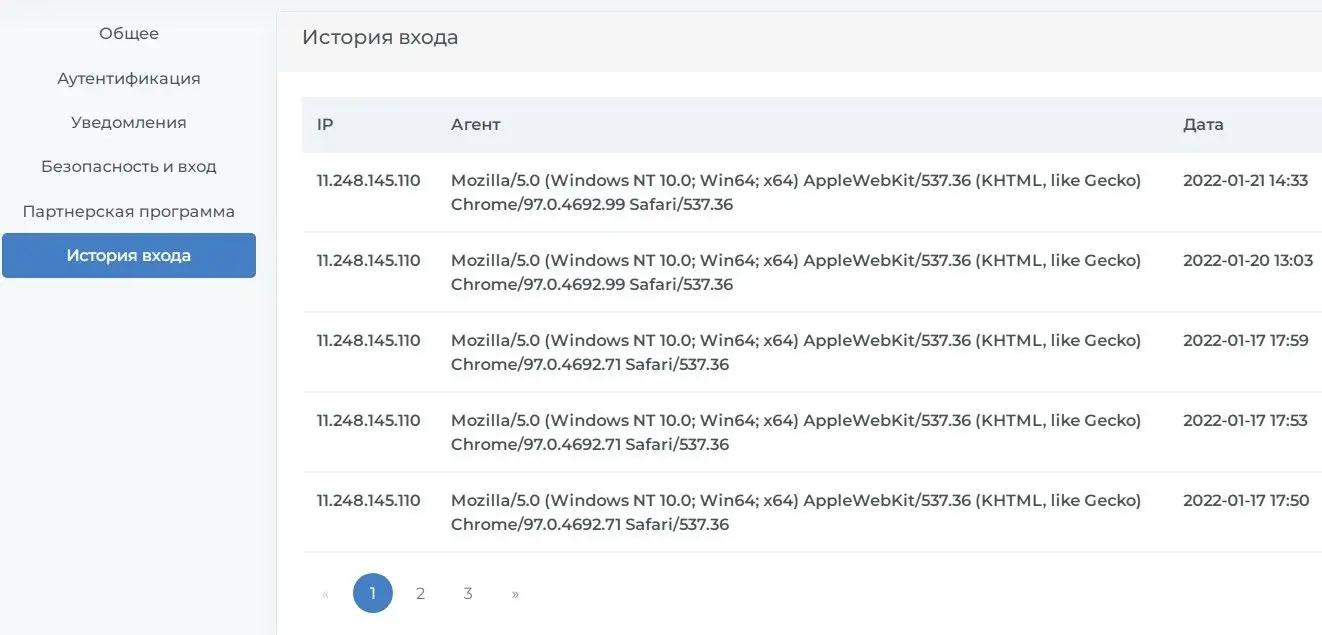Select the 2022-01-20 13:03 date cell
Screen dimensions: 1322x635
1247,261
